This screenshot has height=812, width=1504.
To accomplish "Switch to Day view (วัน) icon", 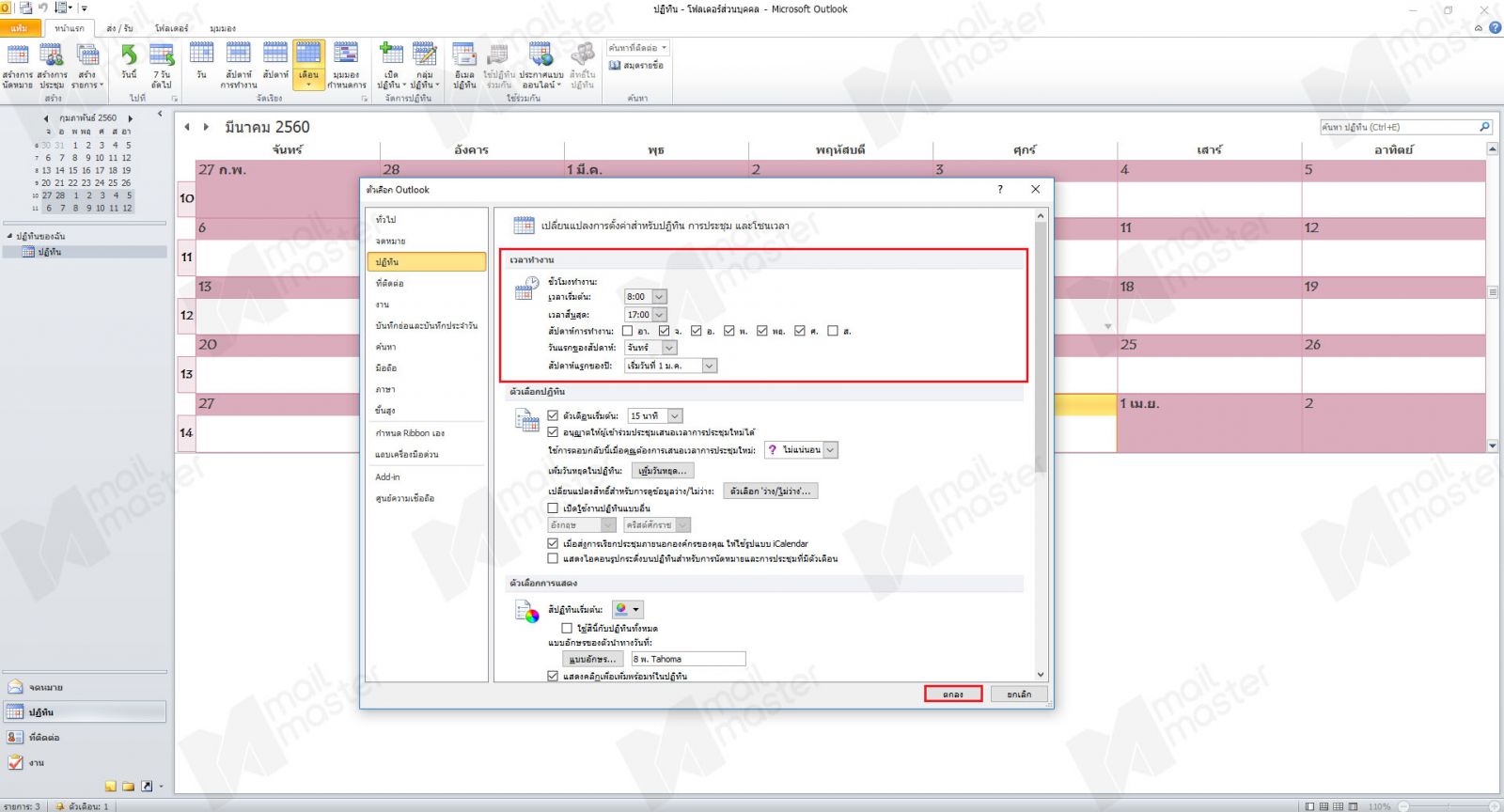I will (201, 61).
